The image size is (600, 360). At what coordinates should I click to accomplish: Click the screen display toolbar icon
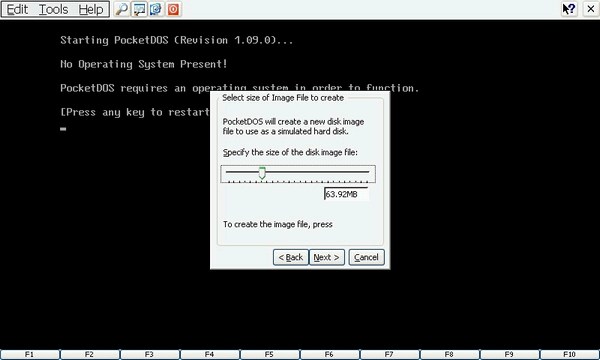139,9
